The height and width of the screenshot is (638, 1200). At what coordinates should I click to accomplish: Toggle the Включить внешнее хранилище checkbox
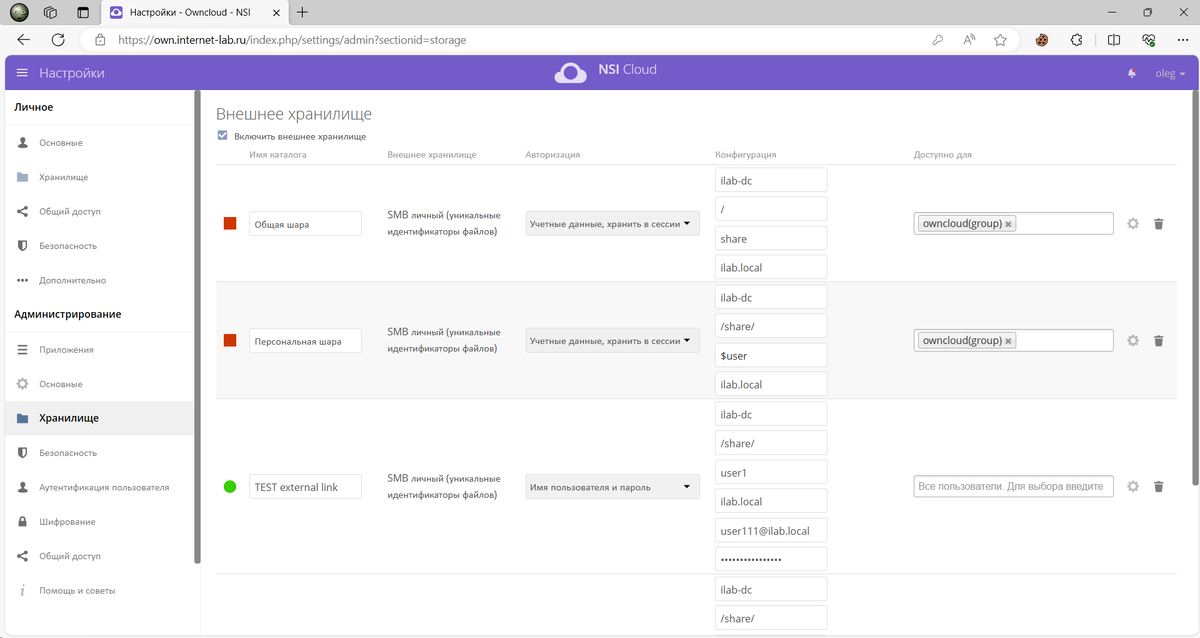click(222, 136)
